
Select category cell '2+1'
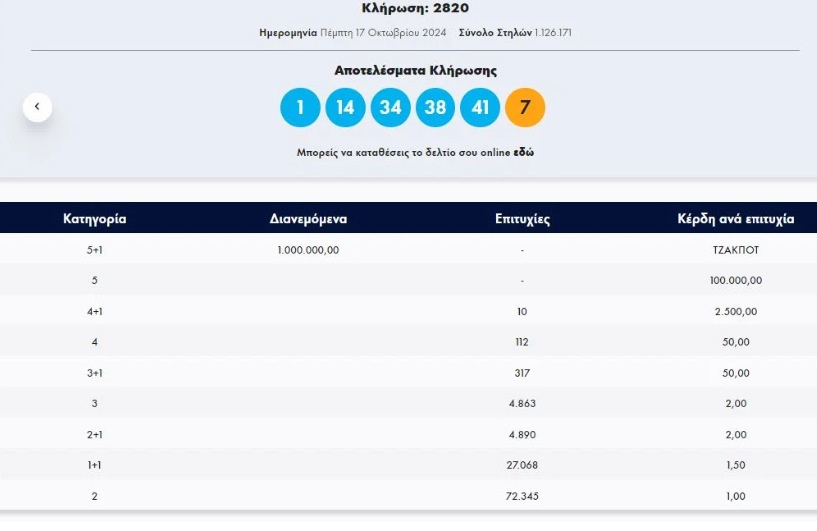pos(94,435)
